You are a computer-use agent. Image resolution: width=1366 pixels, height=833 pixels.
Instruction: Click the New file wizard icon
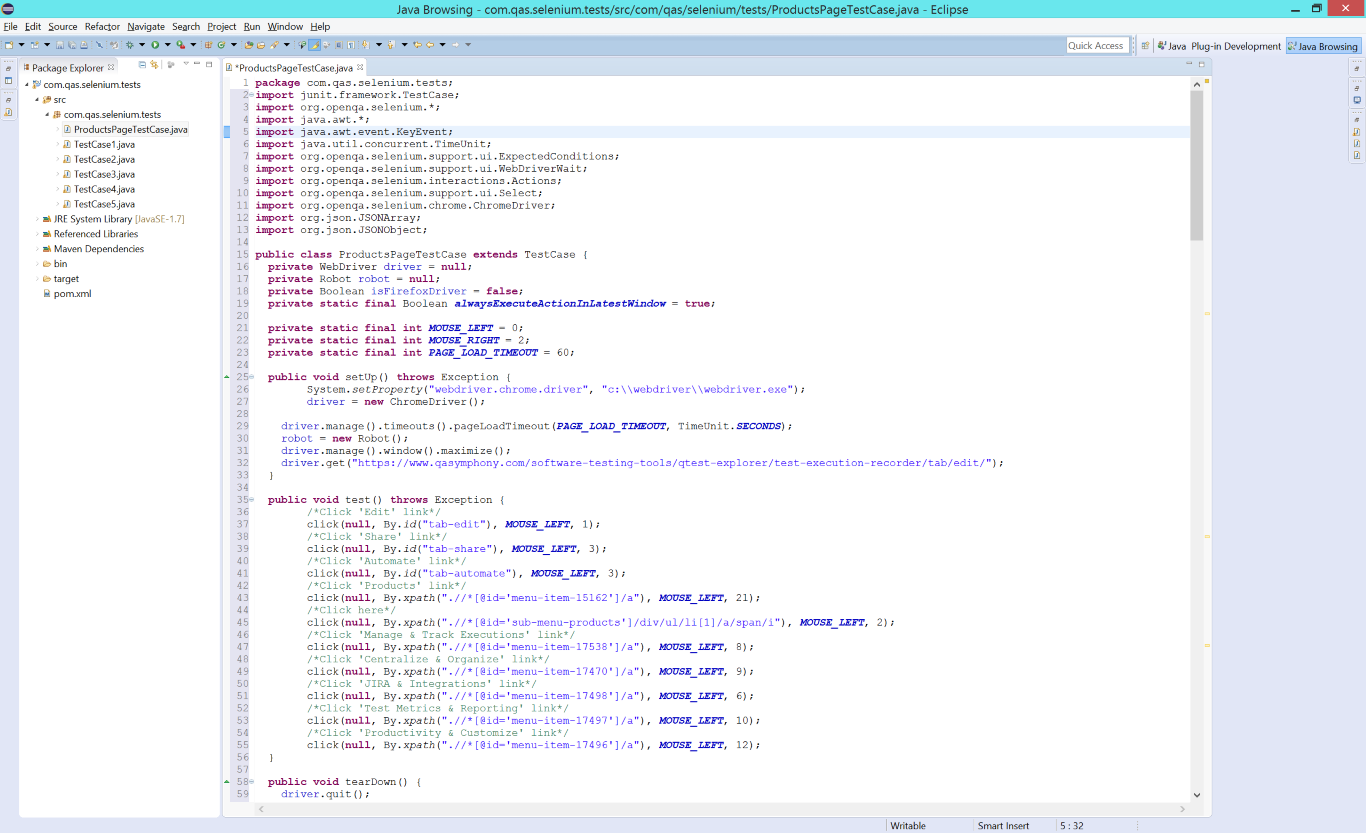(x=9, y=45)
